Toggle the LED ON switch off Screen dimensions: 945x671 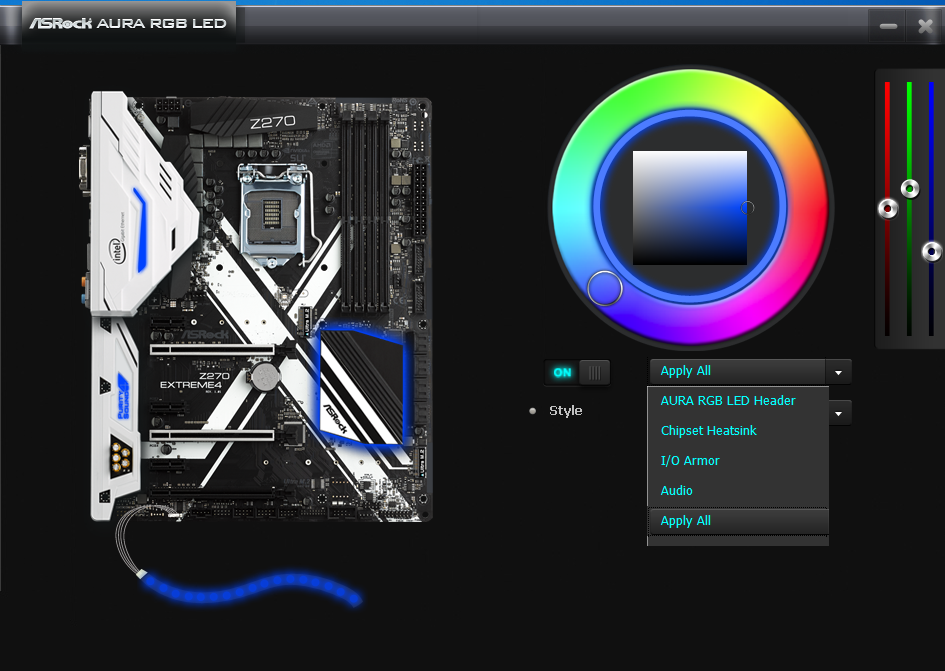pos(577,373)
